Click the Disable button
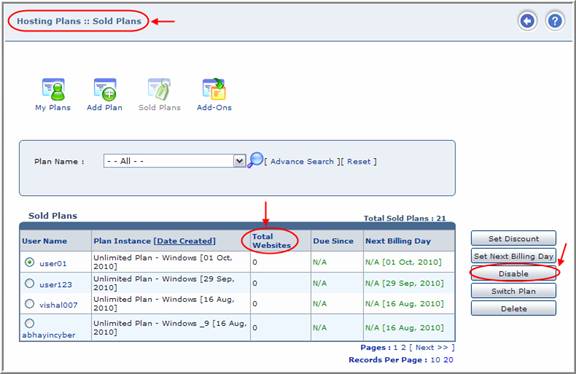The width and height of the screenshot is (576, 374). 514,274
